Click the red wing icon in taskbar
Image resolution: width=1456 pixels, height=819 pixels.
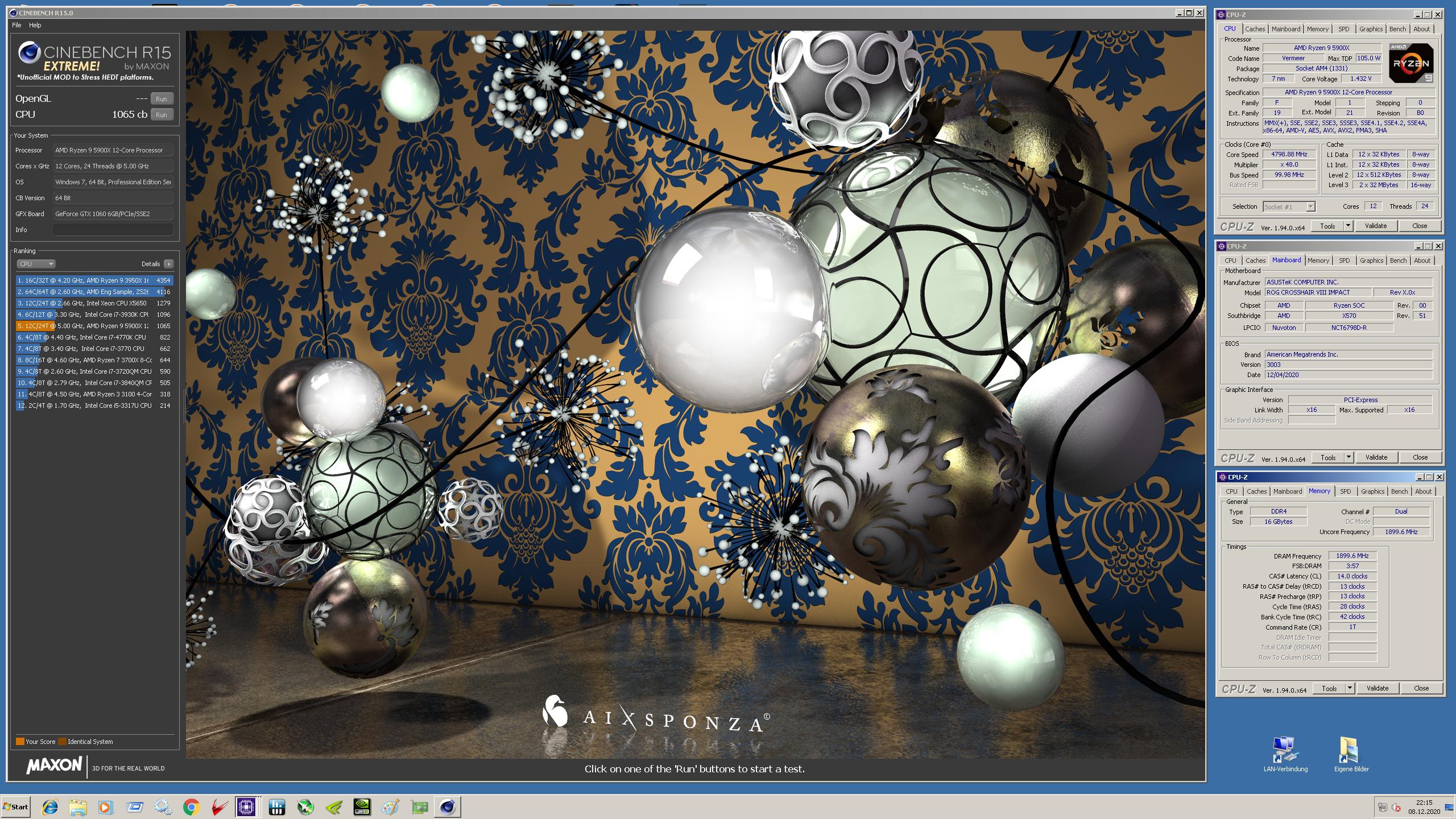tap(220, 806)
